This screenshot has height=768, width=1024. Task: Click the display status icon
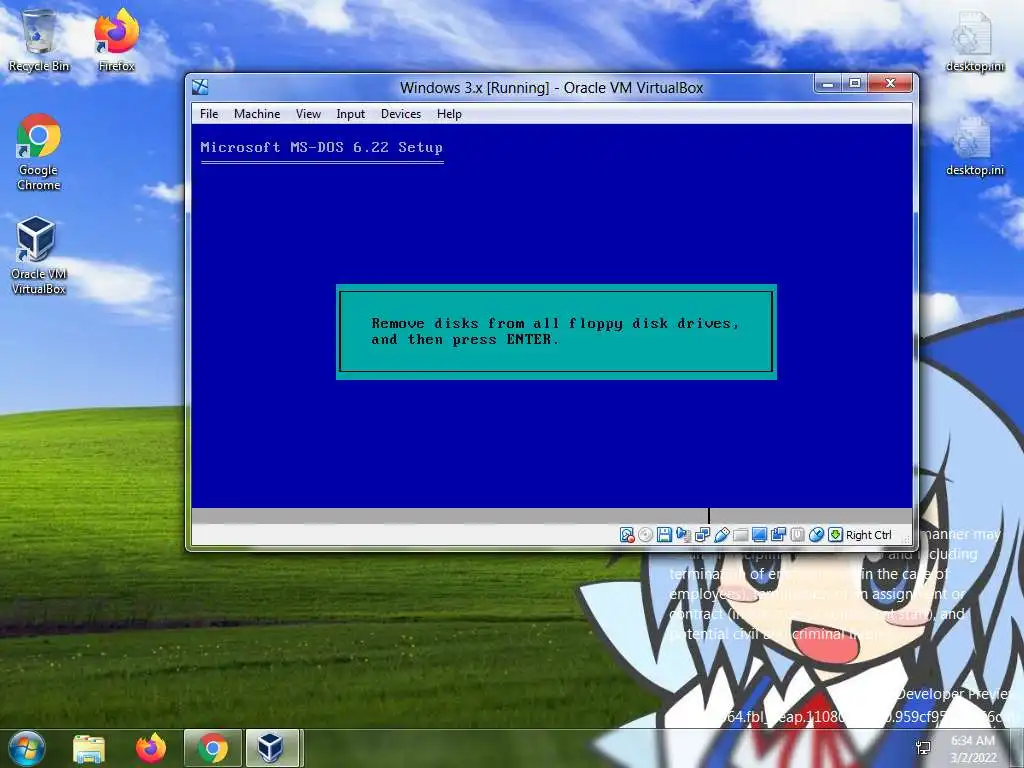[759, 535]
